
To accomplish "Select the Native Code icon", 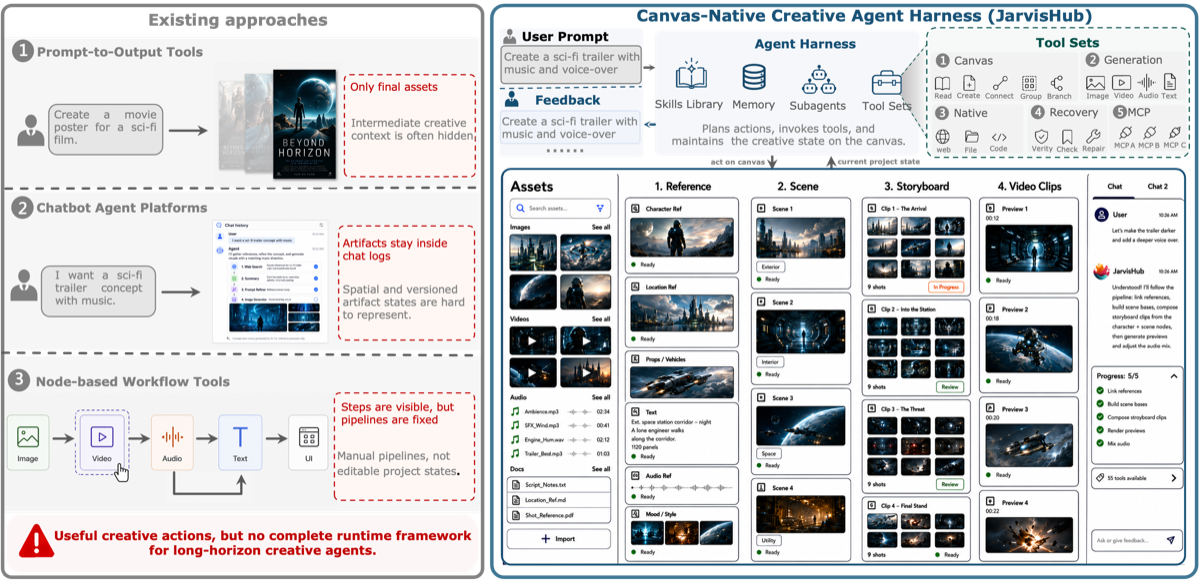I will [999, 137].
